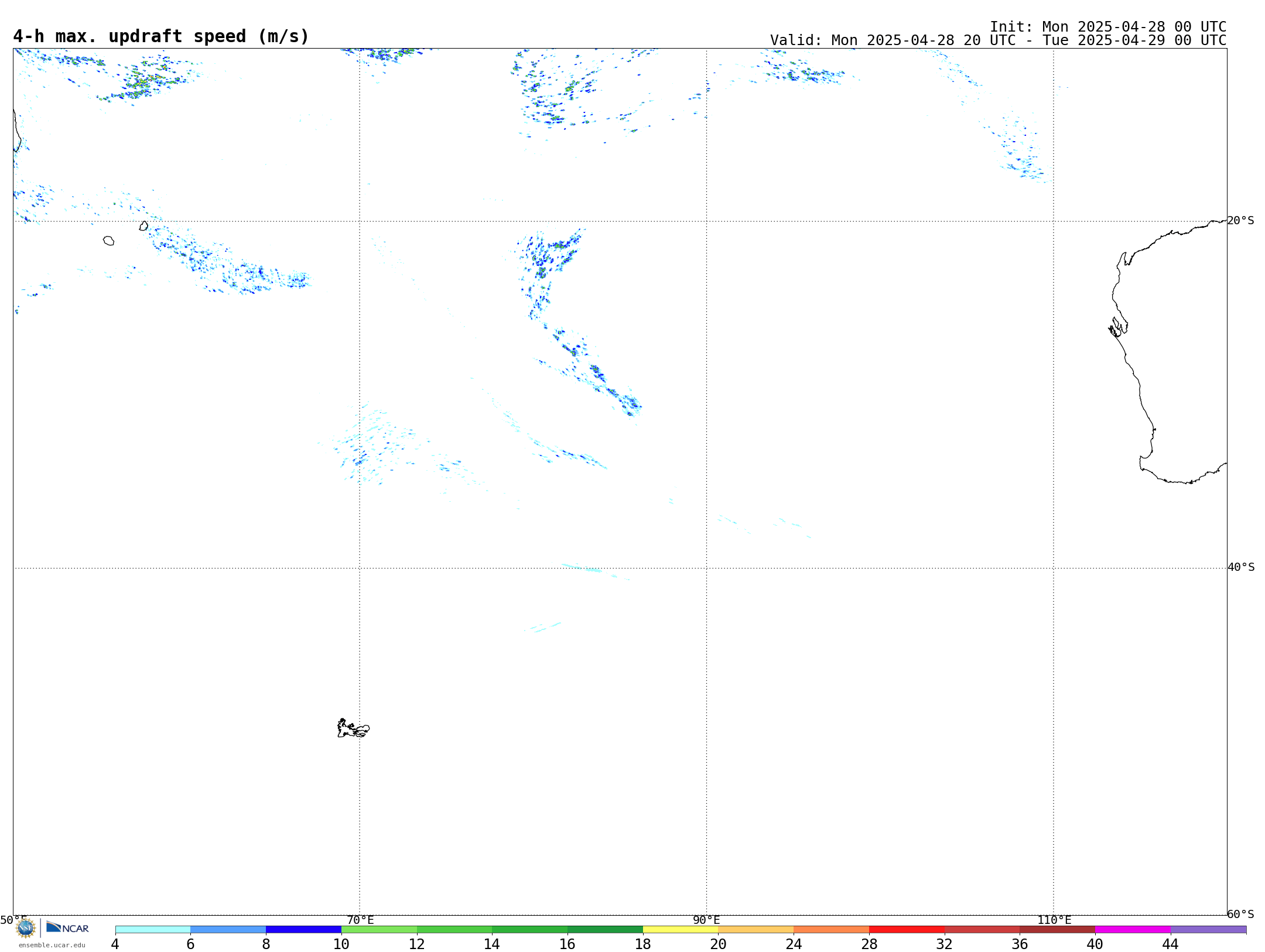Screen dimensions: 1265x952
Task: Select the light blue 6–8 colorbar swatch
Action: tap(228, 929)
